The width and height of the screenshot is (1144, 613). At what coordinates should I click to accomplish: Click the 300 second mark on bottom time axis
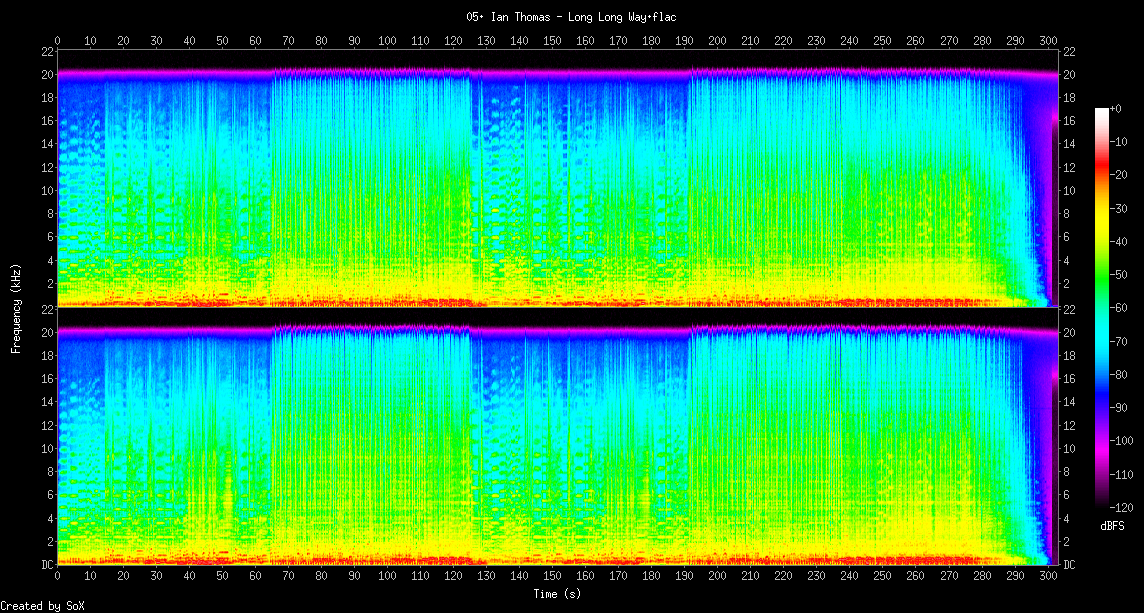pos(1048,578)
